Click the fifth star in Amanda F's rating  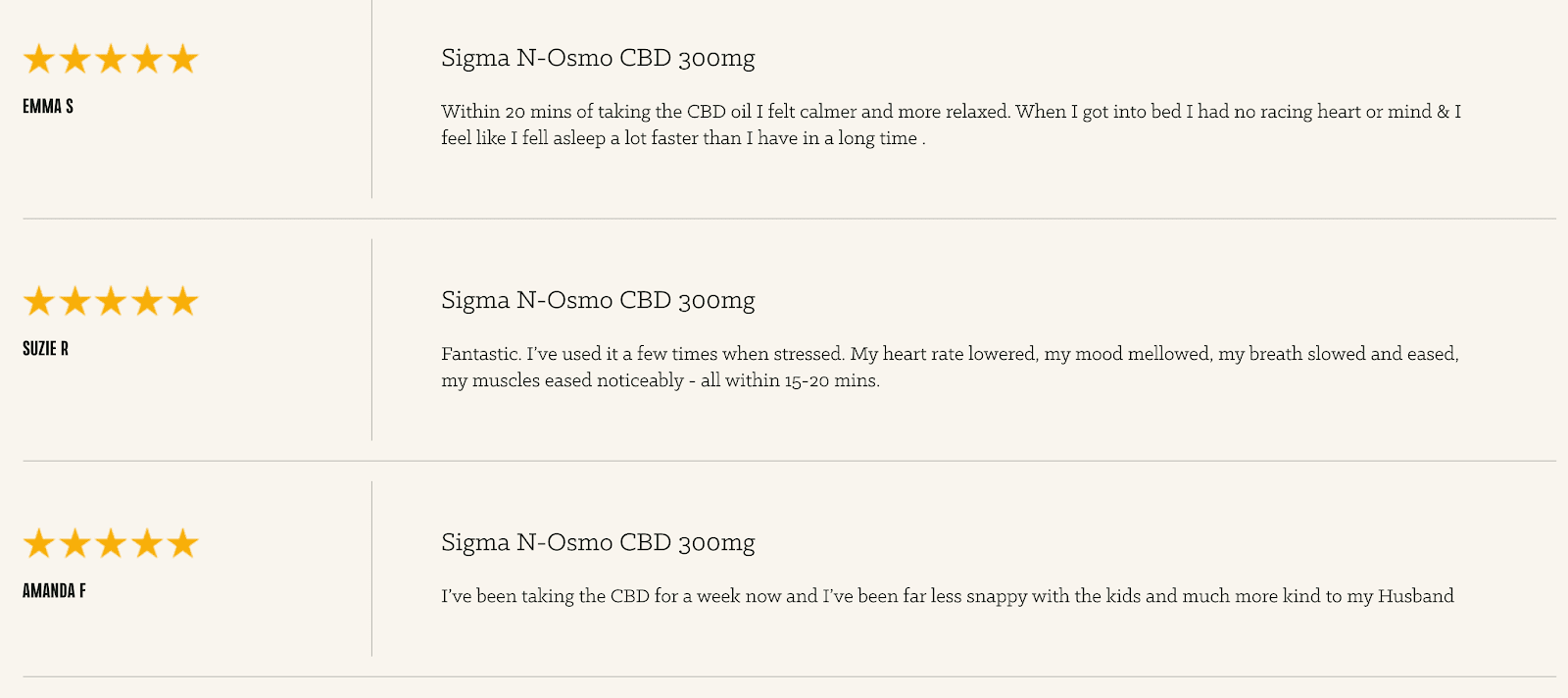[x=182, y=544]
